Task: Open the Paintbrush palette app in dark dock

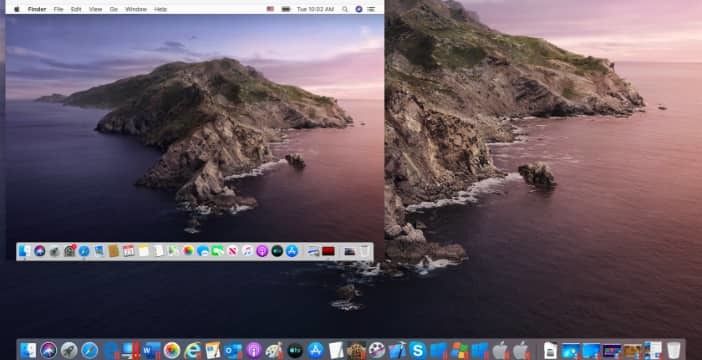Action: [x=274, y=350]
